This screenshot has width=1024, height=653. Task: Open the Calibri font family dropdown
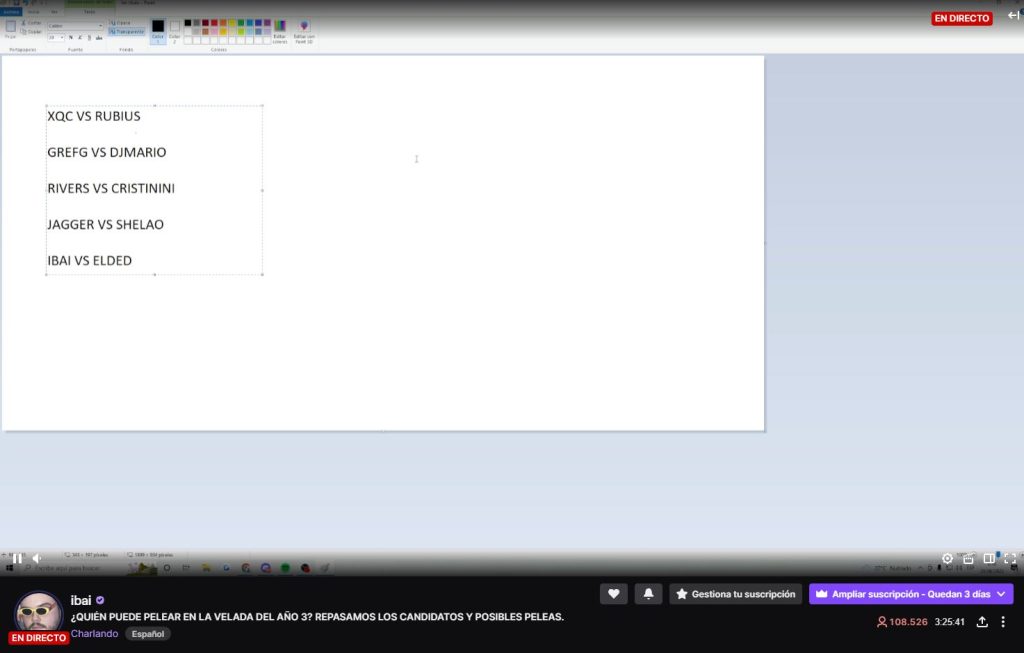(x=76, y=26)
